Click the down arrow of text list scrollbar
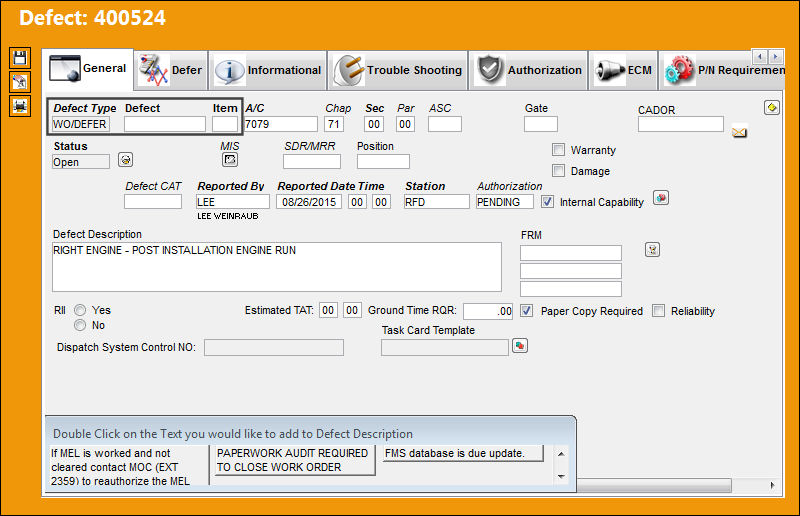 (x=561, y=477)
